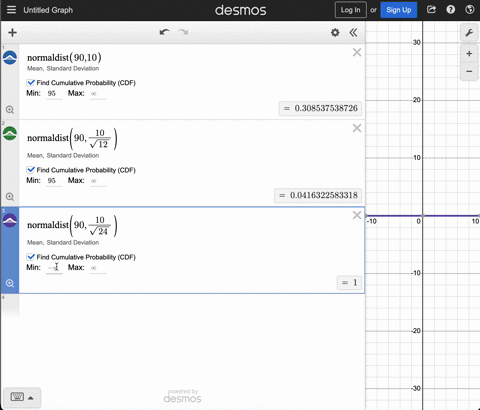Open language globe icon
This screenshot has width=480, height=410.
click(470, 10)
